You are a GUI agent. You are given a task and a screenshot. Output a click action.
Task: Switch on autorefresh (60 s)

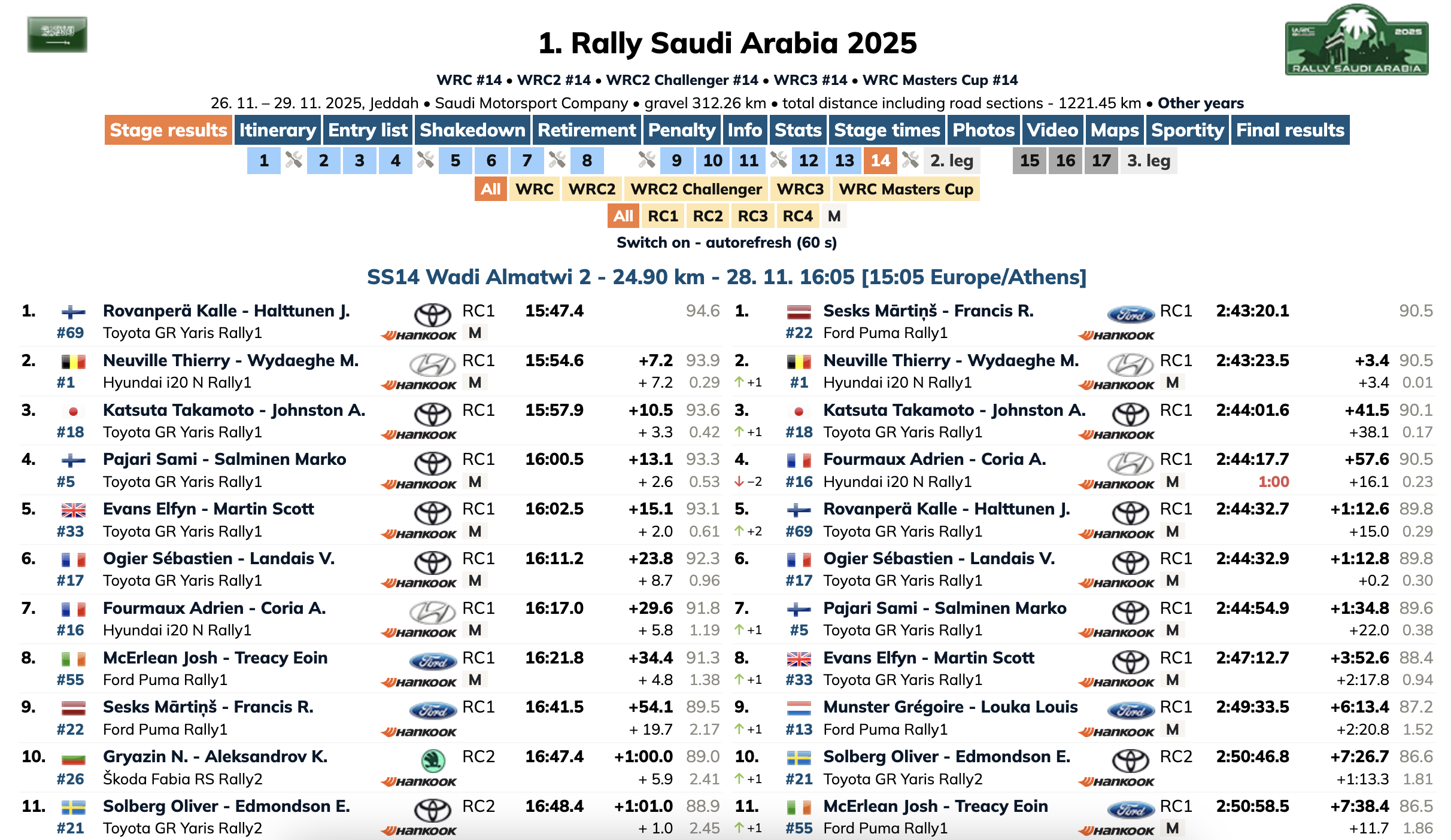(727, 242)
